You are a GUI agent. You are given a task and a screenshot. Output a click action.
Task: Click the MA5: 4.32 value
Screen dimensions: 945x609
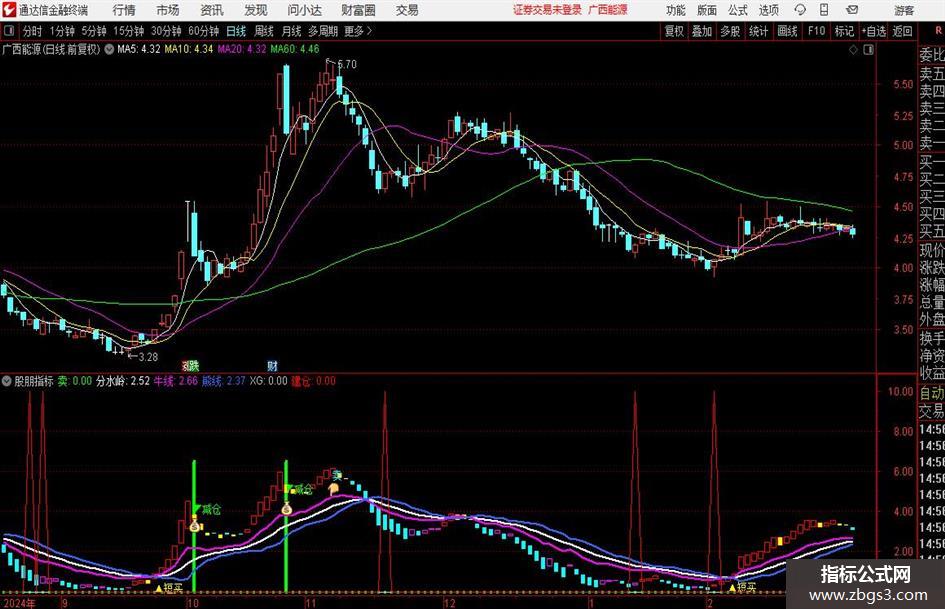139,49
